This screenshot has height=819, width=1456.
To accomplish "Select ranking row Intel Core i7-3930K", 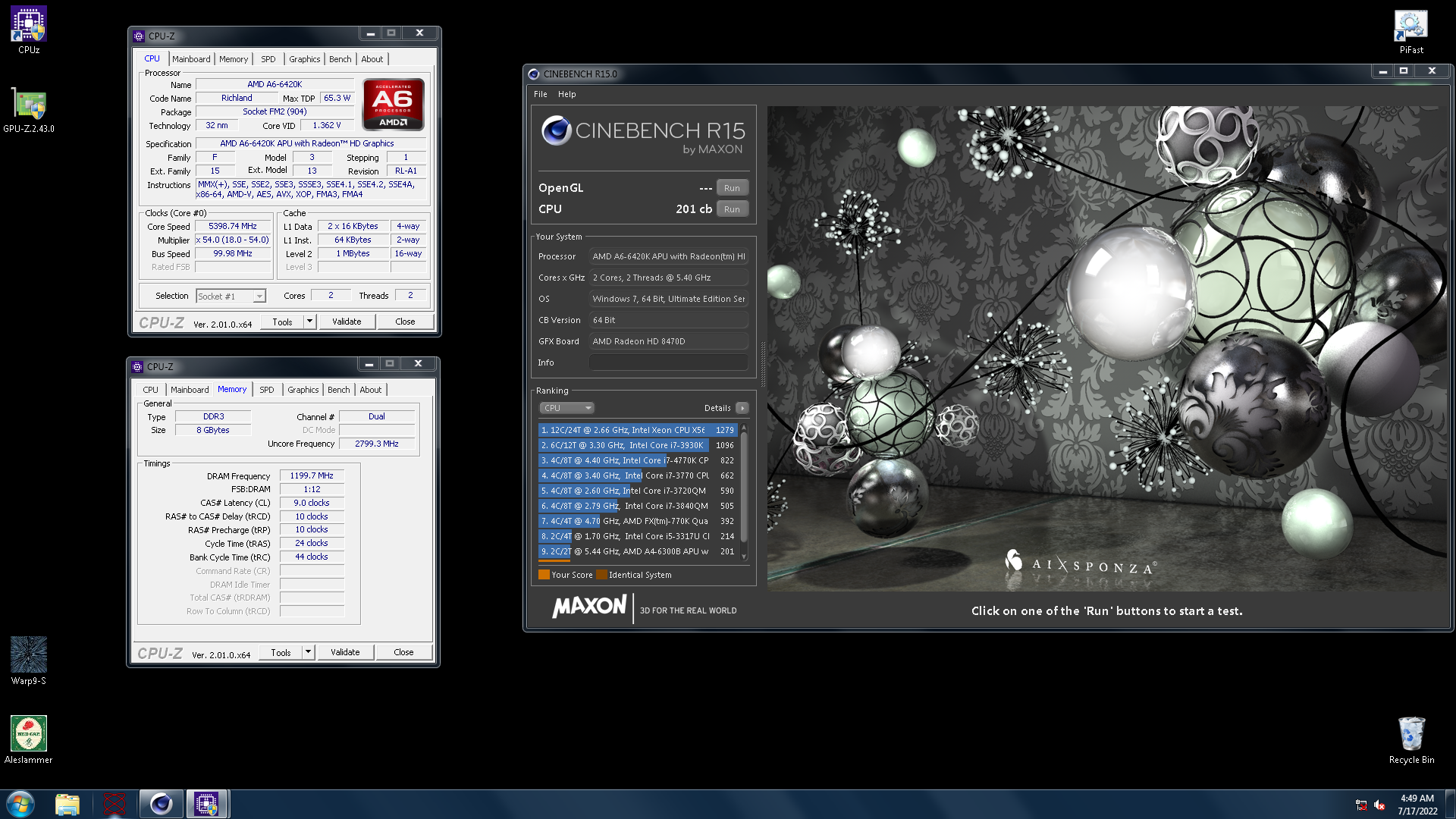I will [x=637, y=445].
